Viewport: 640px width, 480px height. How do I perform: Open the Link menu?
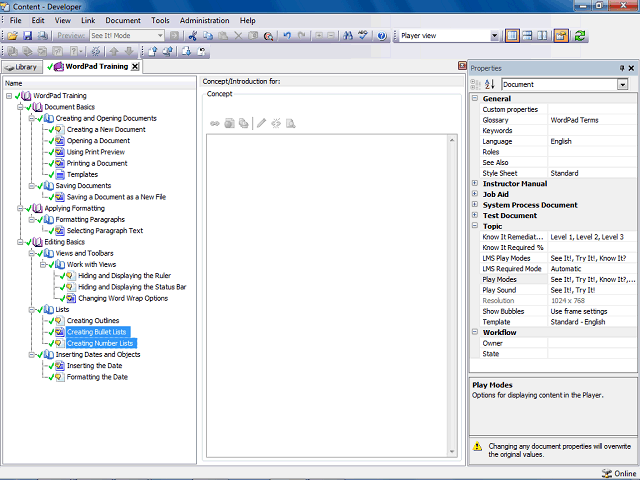pos(88,20)
